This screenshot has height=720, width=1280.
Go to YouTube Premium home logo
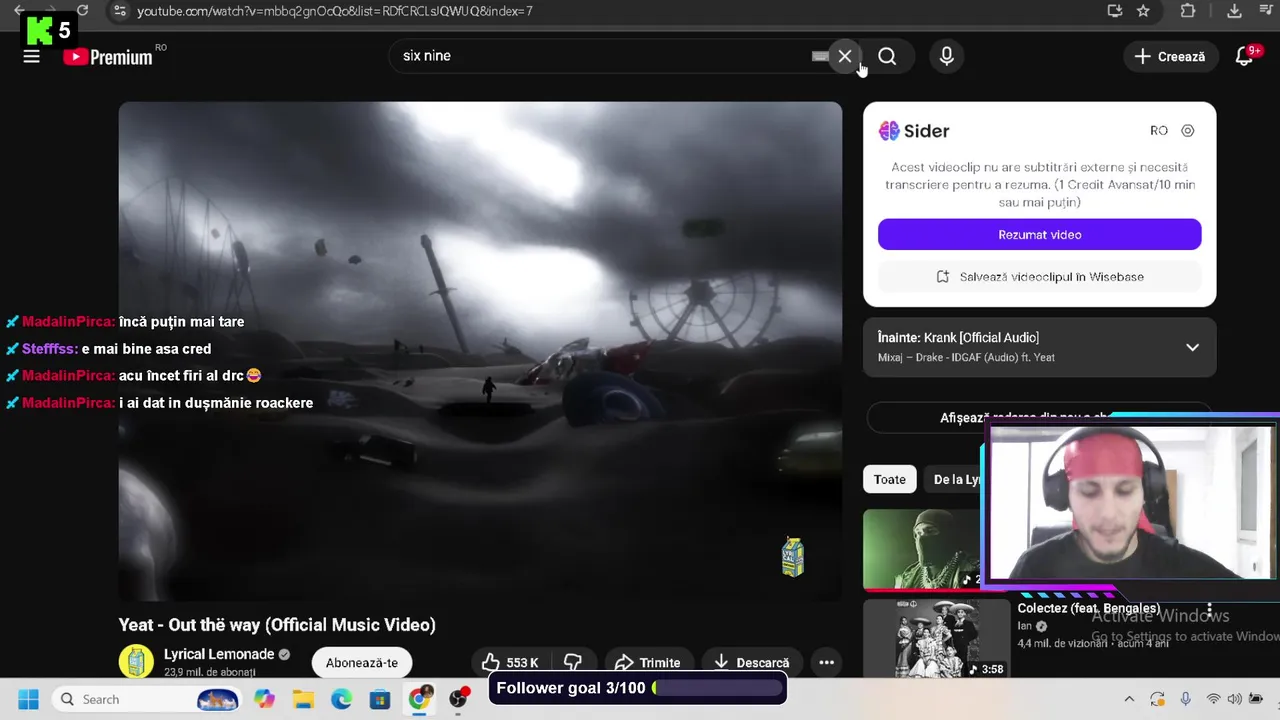point(108,57)
